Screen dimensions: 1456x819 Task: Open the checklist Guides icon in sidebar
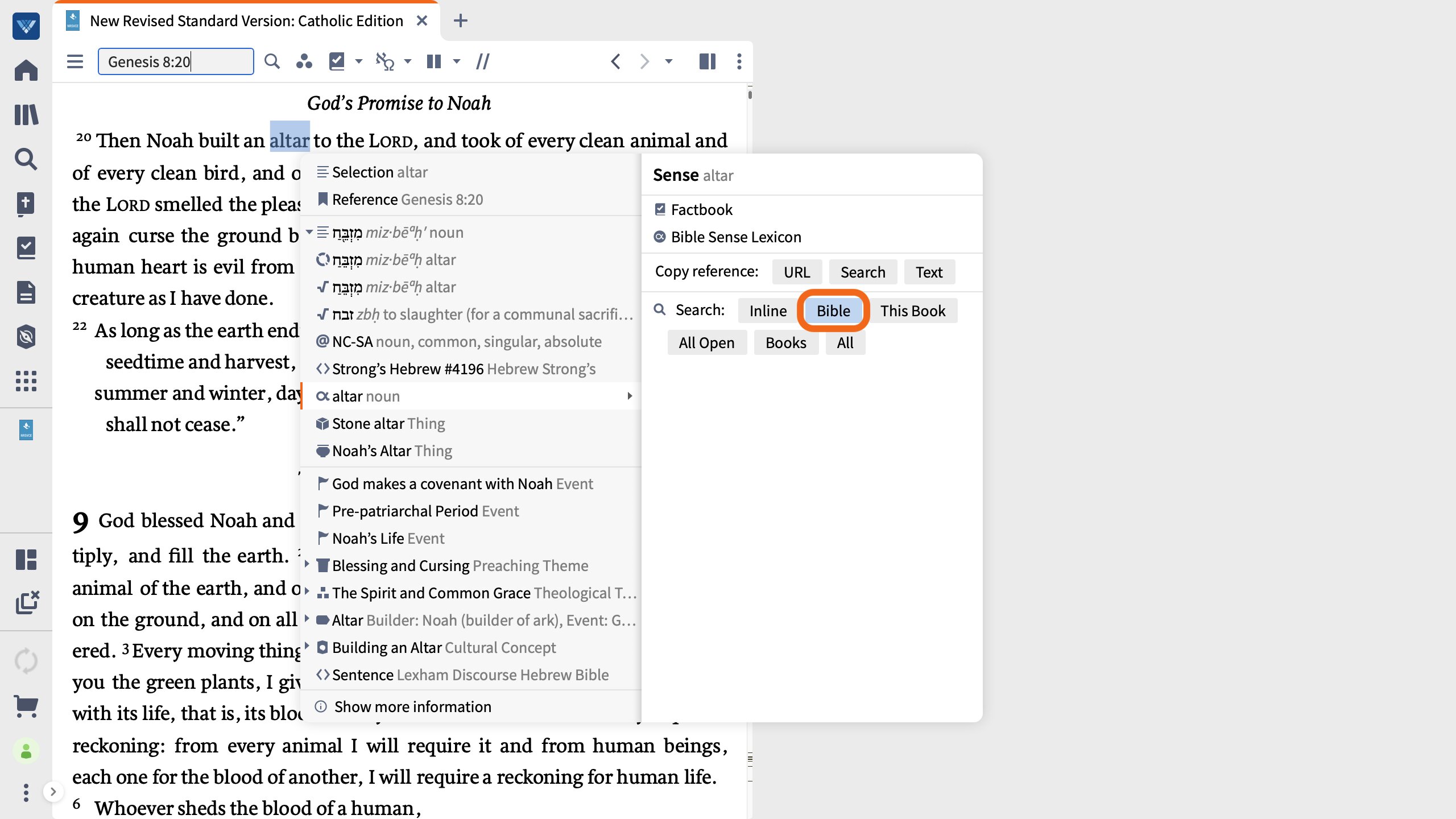26,248
